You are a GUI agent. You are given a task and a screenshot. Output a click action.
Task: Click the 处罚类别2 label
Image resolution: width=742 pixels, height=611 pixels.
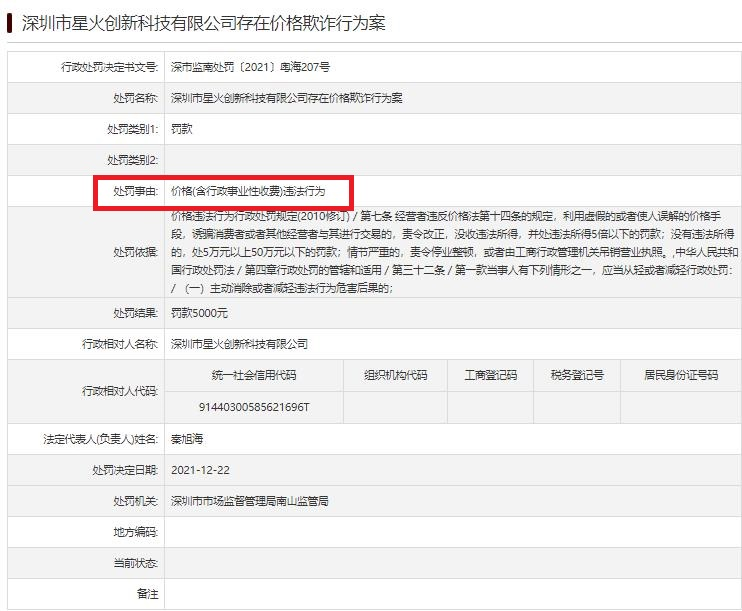click(x=132, y=160)
